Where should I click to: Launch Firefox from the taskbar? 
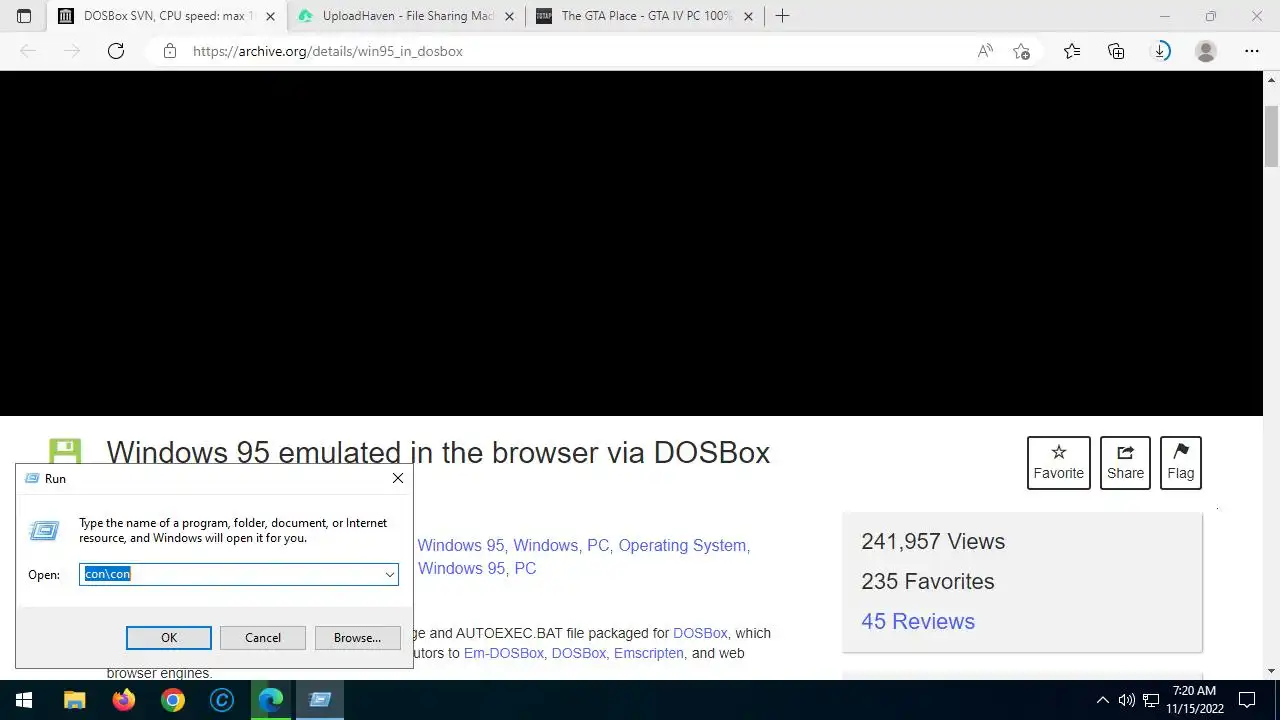pyautogui.click(x=124, y=700)
